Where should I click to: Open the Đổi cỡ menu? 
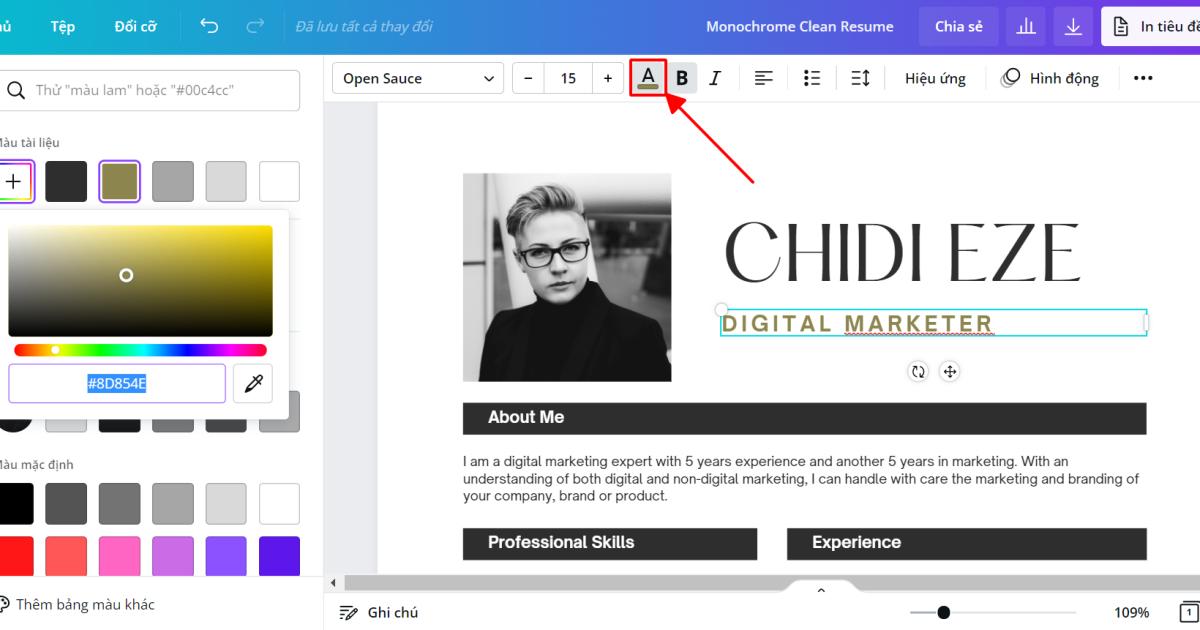pos(135,27)
